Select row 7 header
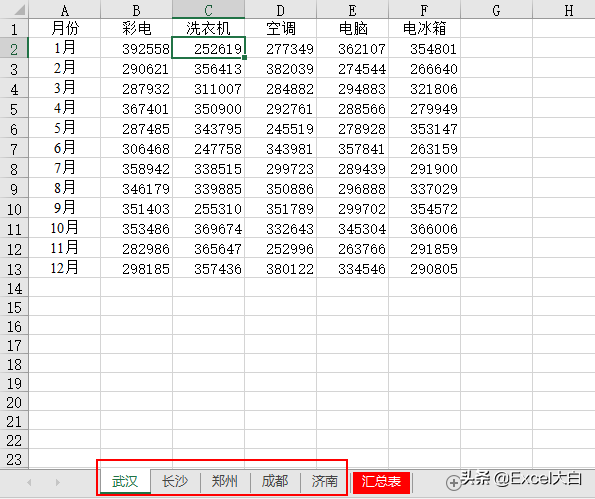595x499 pixels. (14, 149)
